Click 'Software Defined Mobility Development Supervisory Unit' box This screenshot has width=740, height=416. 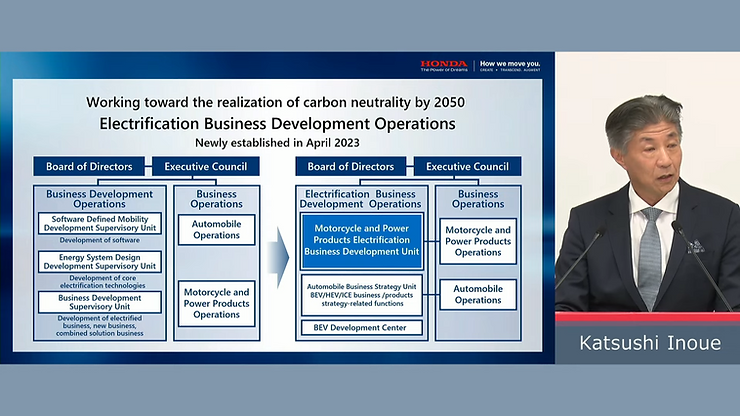pyautogui.click(x=100, y=223)
